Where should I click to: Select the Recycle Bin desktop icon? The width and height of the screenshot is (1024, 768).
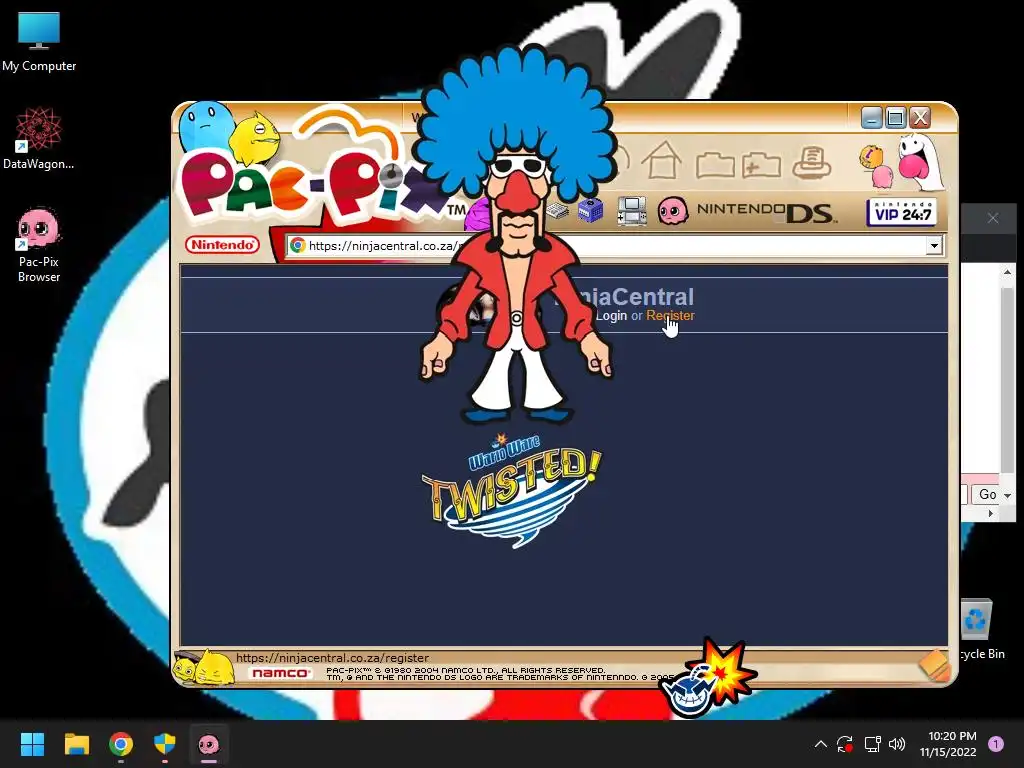(978, 629)
